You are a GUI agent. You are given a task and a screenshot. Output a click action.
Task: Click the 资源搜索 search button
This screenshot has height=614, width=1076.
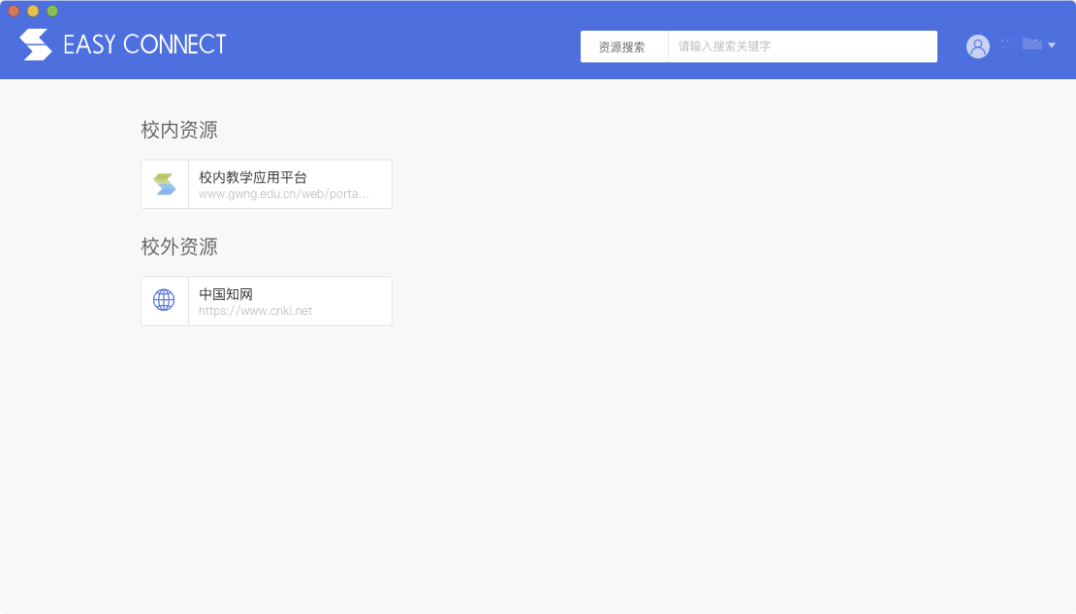(623, 47)
